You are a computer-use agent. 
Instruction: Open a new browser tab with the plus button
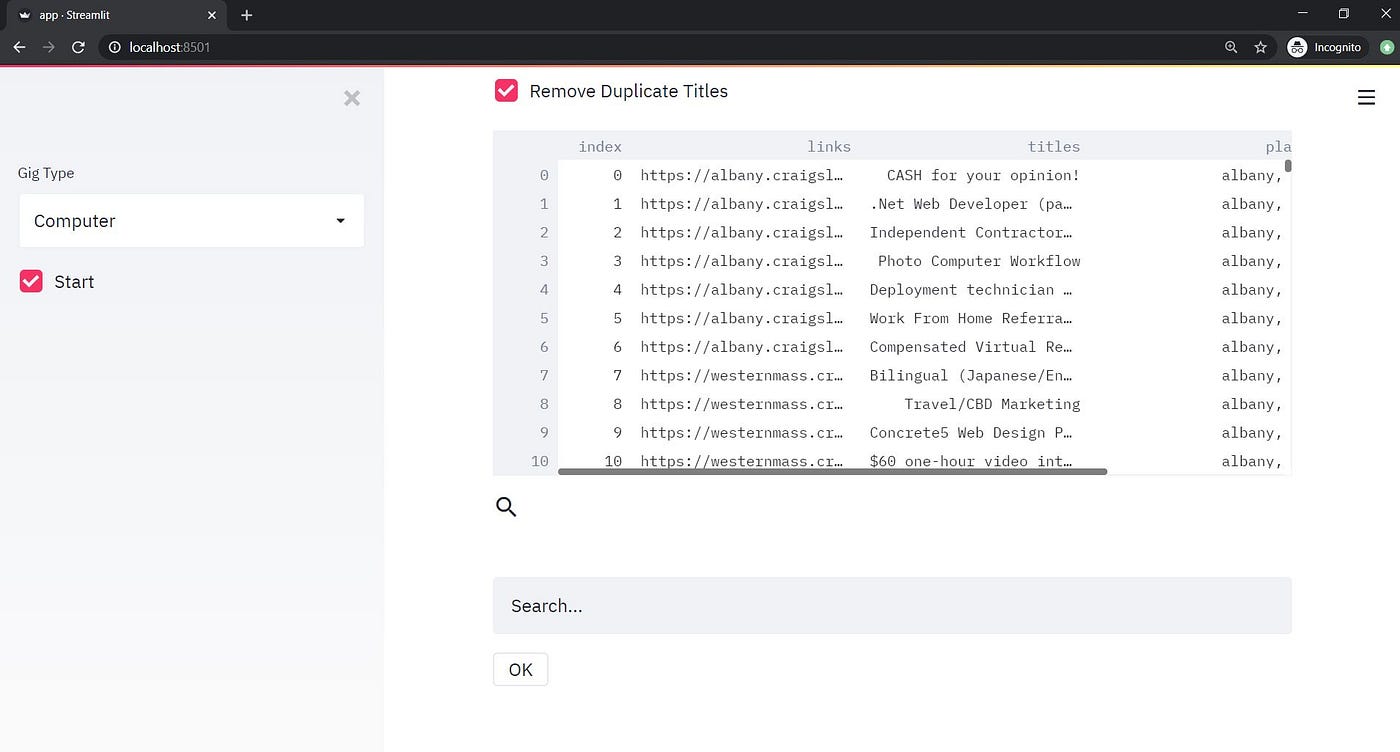247,15
